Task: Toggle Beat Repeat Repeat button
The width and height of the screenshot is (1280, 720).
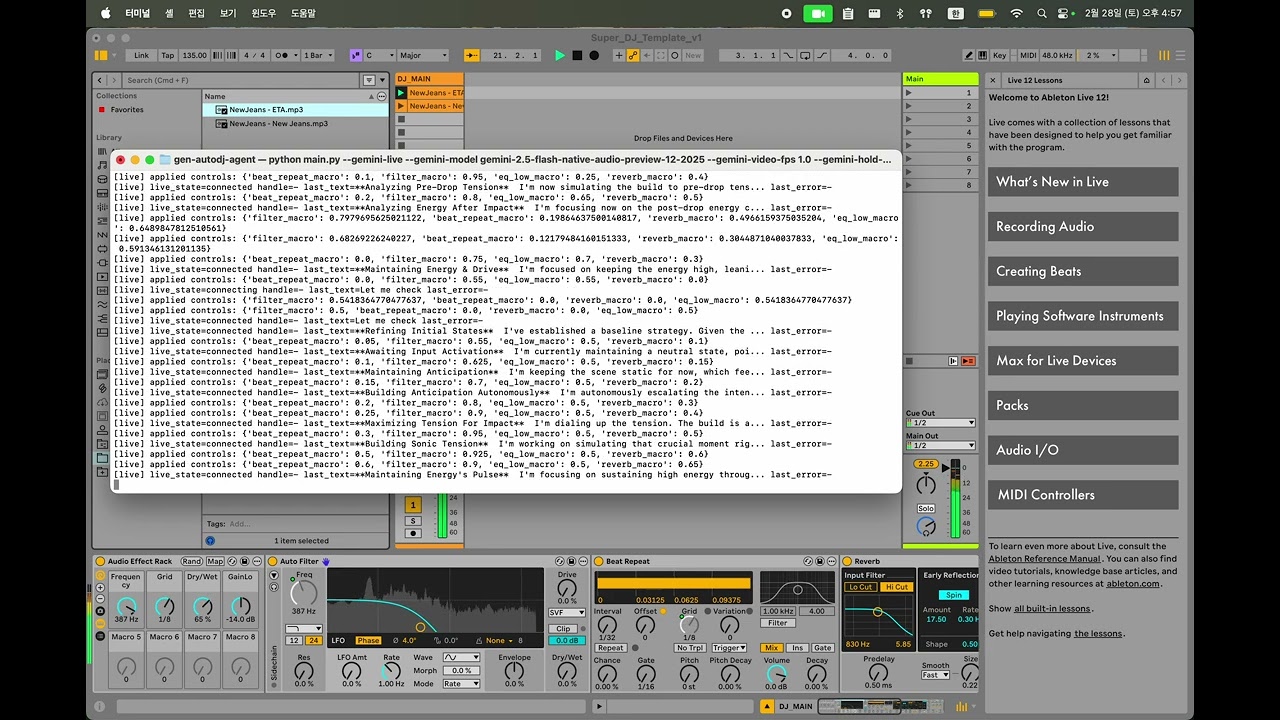Action: 611,648
